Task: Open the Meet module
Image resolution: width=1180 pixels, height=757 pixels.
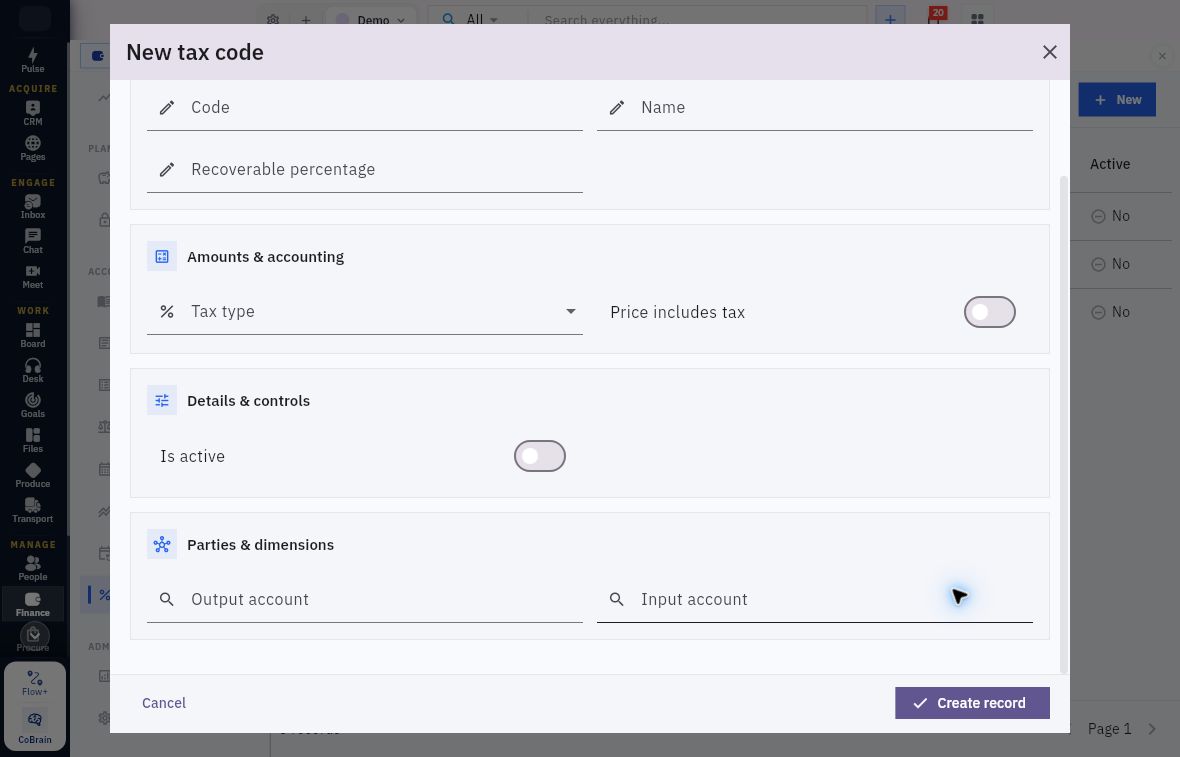Action: click(32, 276)
